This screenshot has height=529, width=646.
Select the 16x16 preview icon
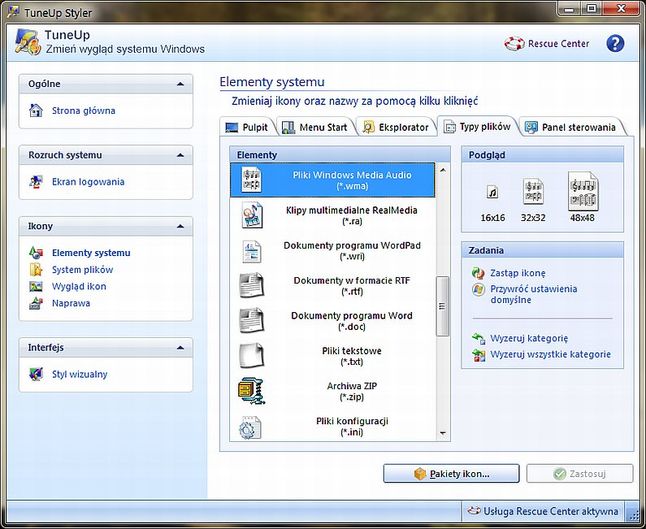[492, 192]
